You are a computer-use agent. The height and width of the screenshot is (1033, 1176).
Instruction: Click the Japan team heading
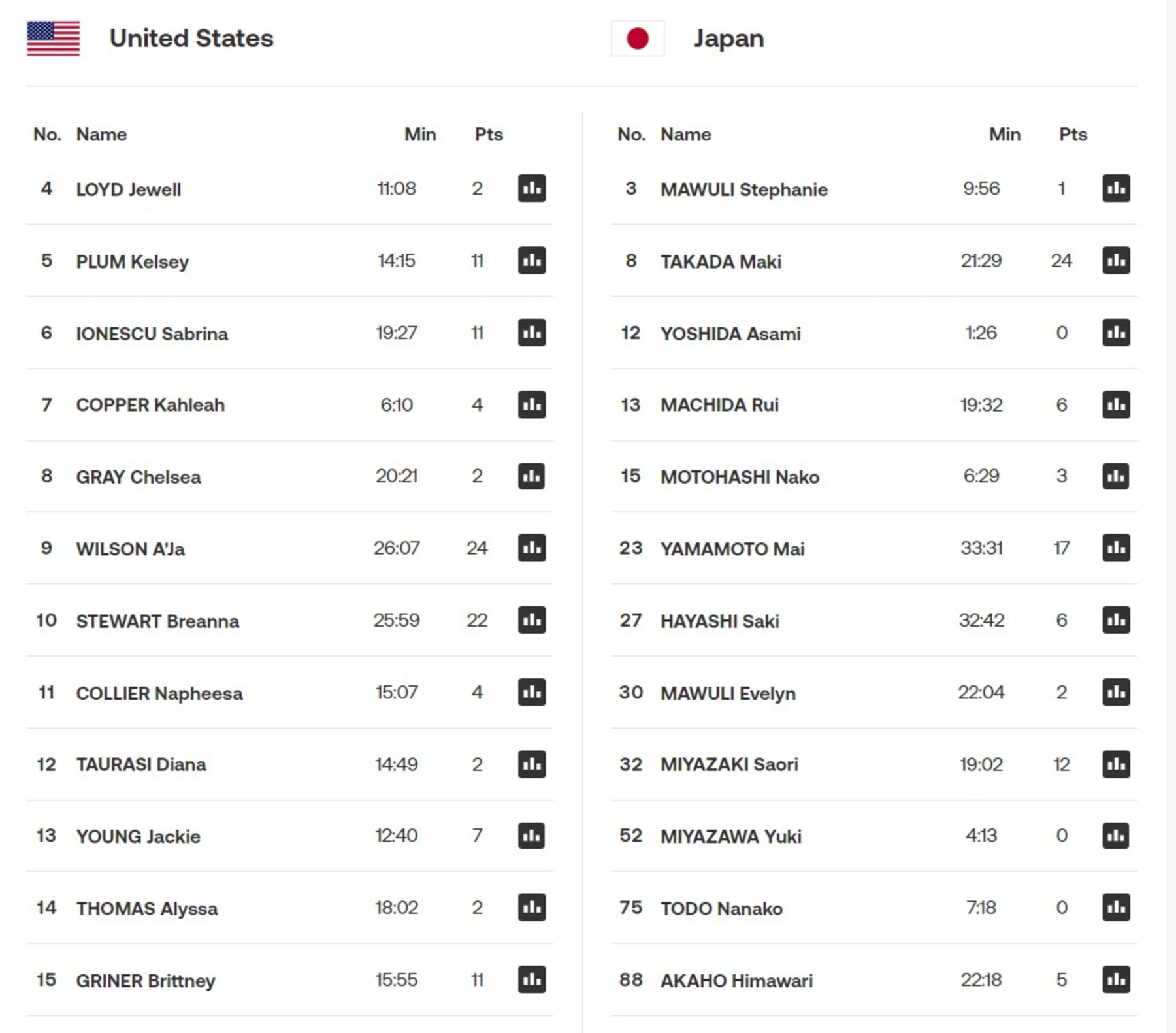[728, 38]
